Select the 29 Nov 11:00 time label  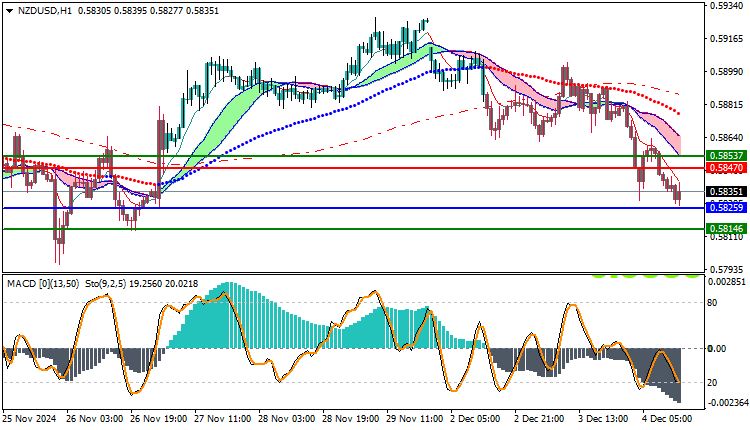[x=415, y=419]
